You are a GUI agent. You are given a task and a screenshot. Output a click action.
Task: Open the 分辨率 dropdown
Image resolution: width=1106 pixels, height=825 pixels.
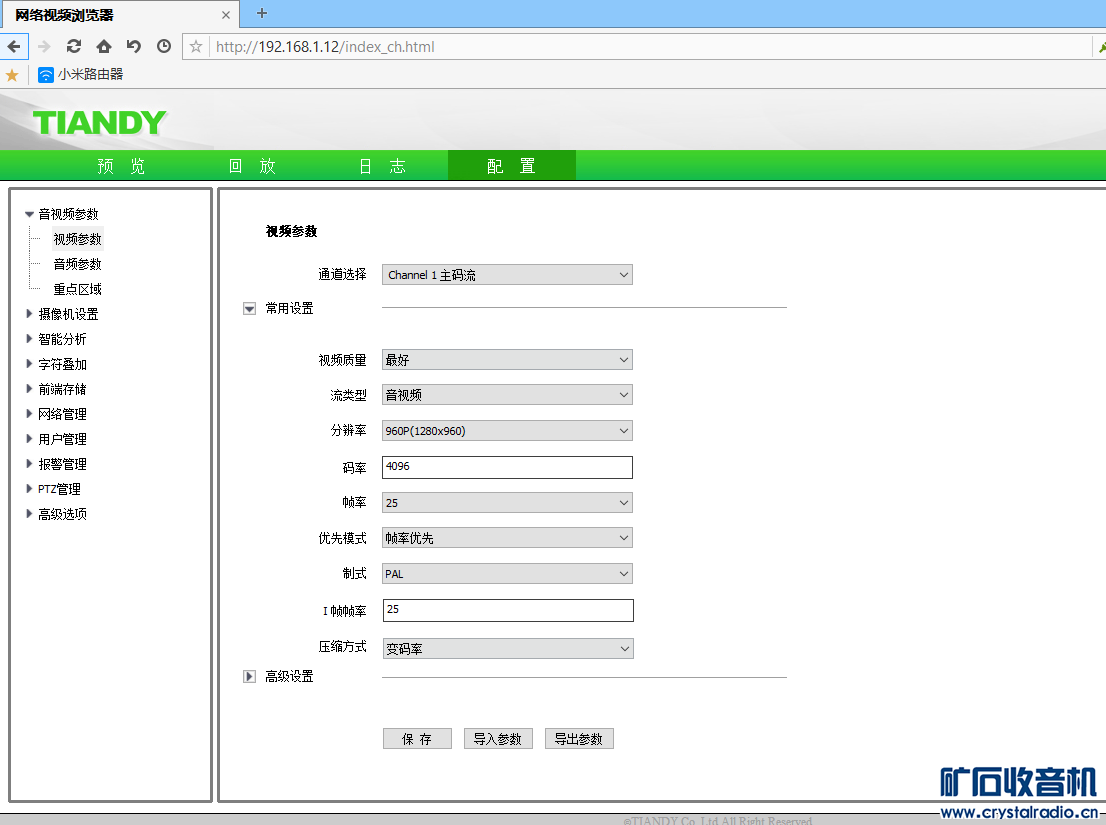507,431
